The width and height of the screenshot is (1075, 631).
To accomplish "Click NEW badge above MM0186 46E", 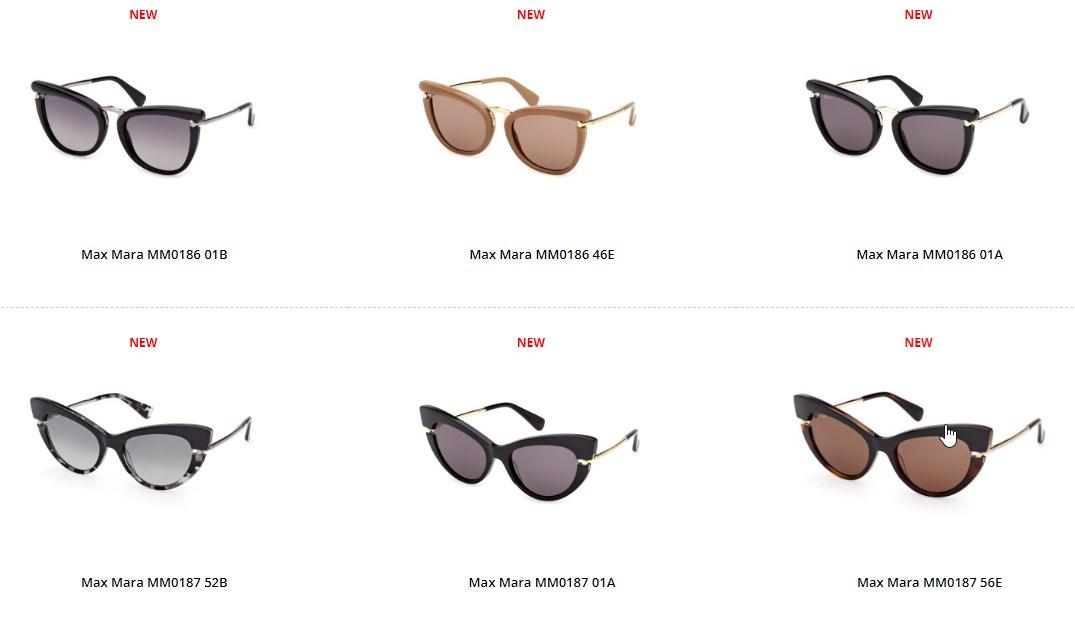I will [x=531, y=14].
